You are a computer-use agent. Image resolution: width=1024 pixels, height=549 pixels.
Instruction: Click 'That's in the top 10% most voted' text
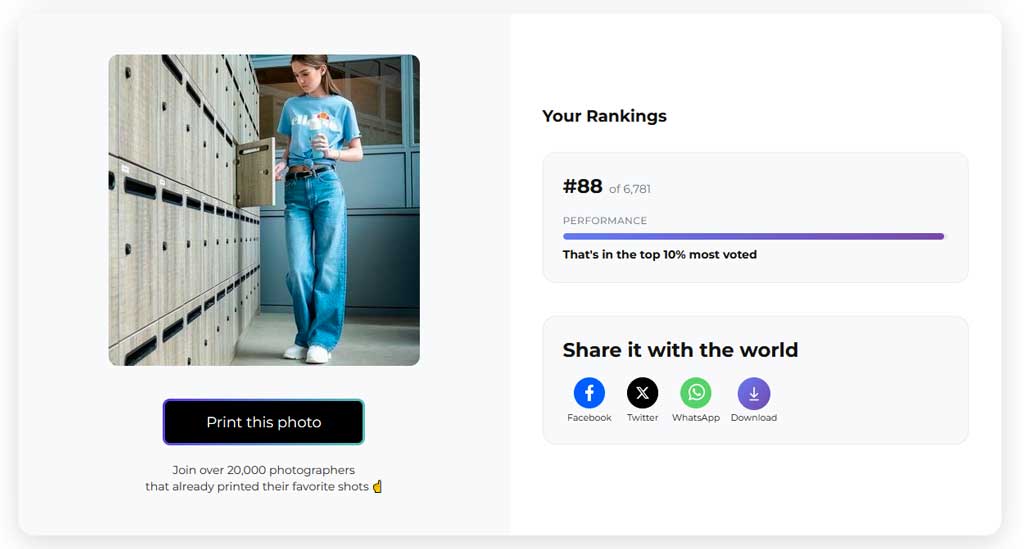(x=660, y=255)
